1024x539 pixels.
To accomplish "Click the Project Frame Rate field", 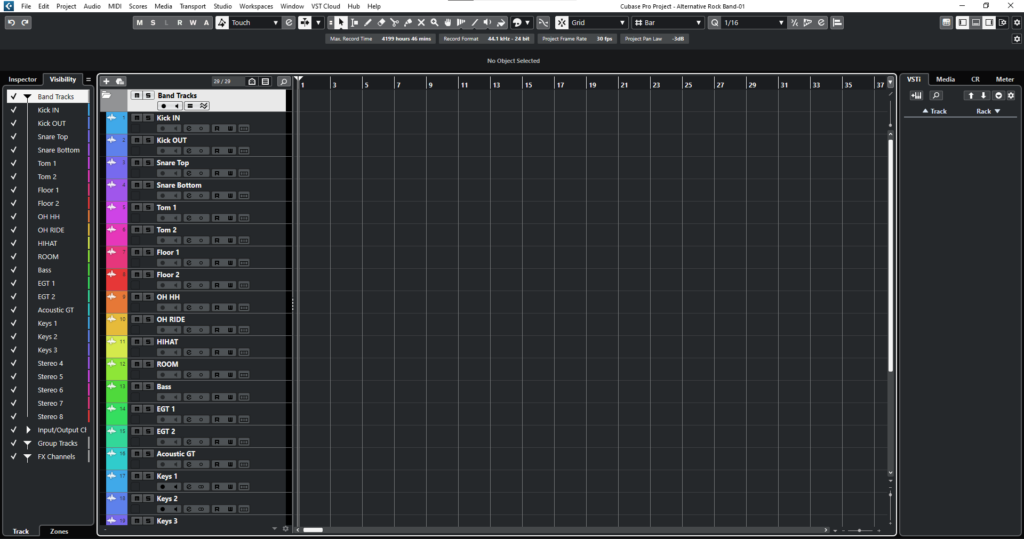I will pos(577,39).
